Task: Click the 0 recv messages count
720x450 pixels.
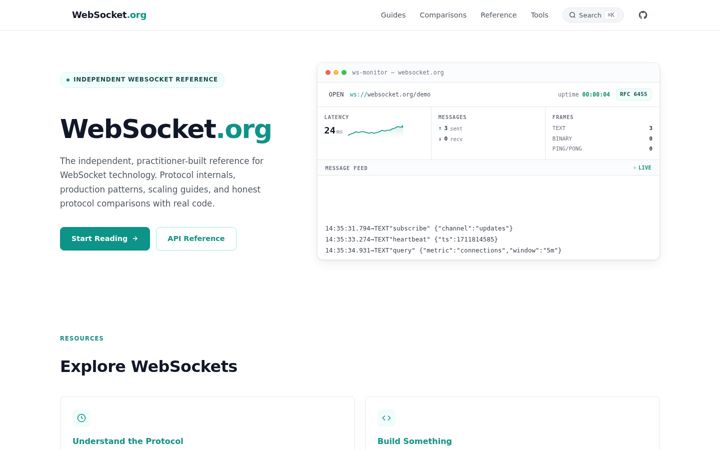Action: [x=450, y=139]
